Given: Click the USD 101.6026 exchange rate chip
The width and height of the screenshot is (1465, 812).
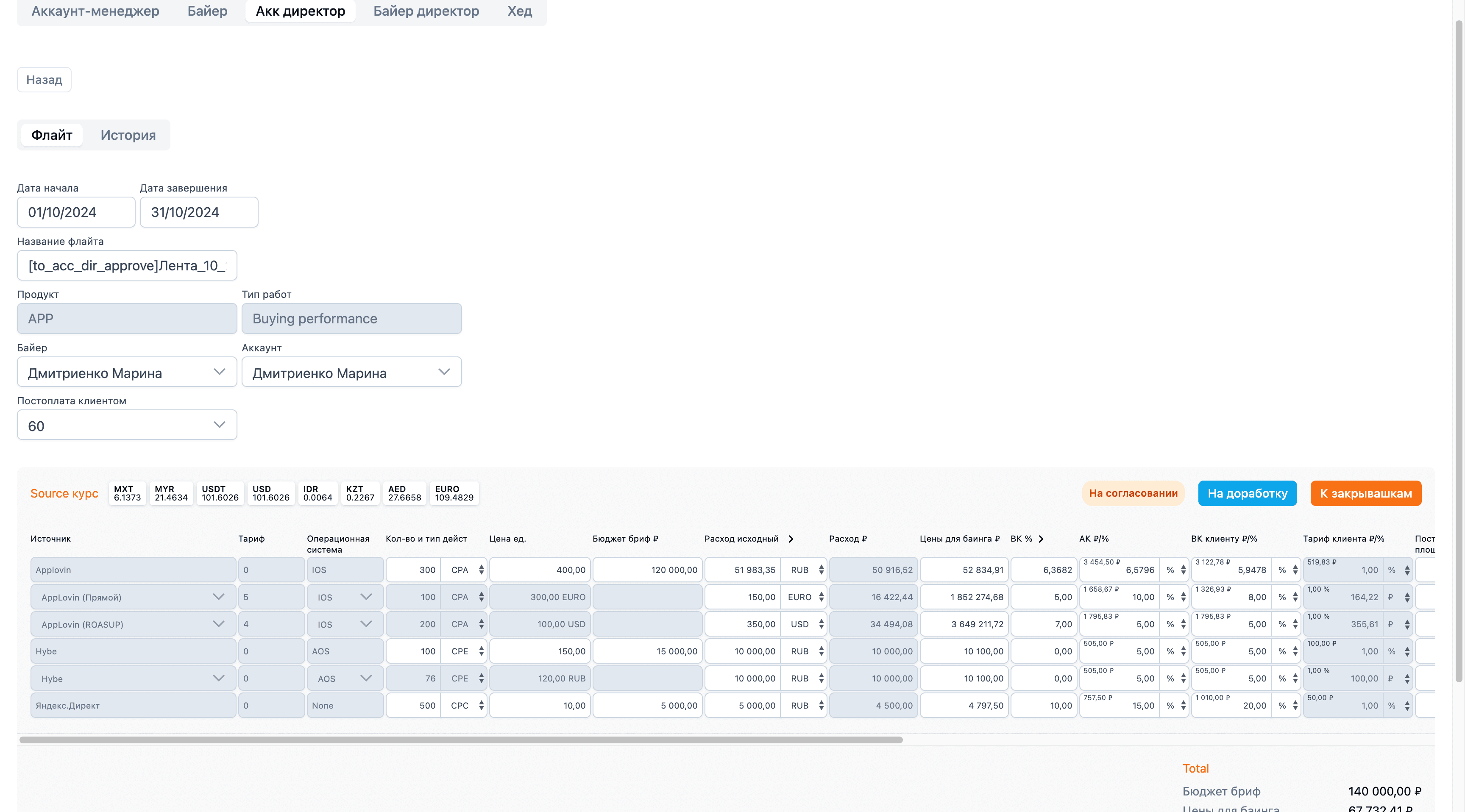Looking at the screenshot, I should pyautogui.click(x=271, y=493).
